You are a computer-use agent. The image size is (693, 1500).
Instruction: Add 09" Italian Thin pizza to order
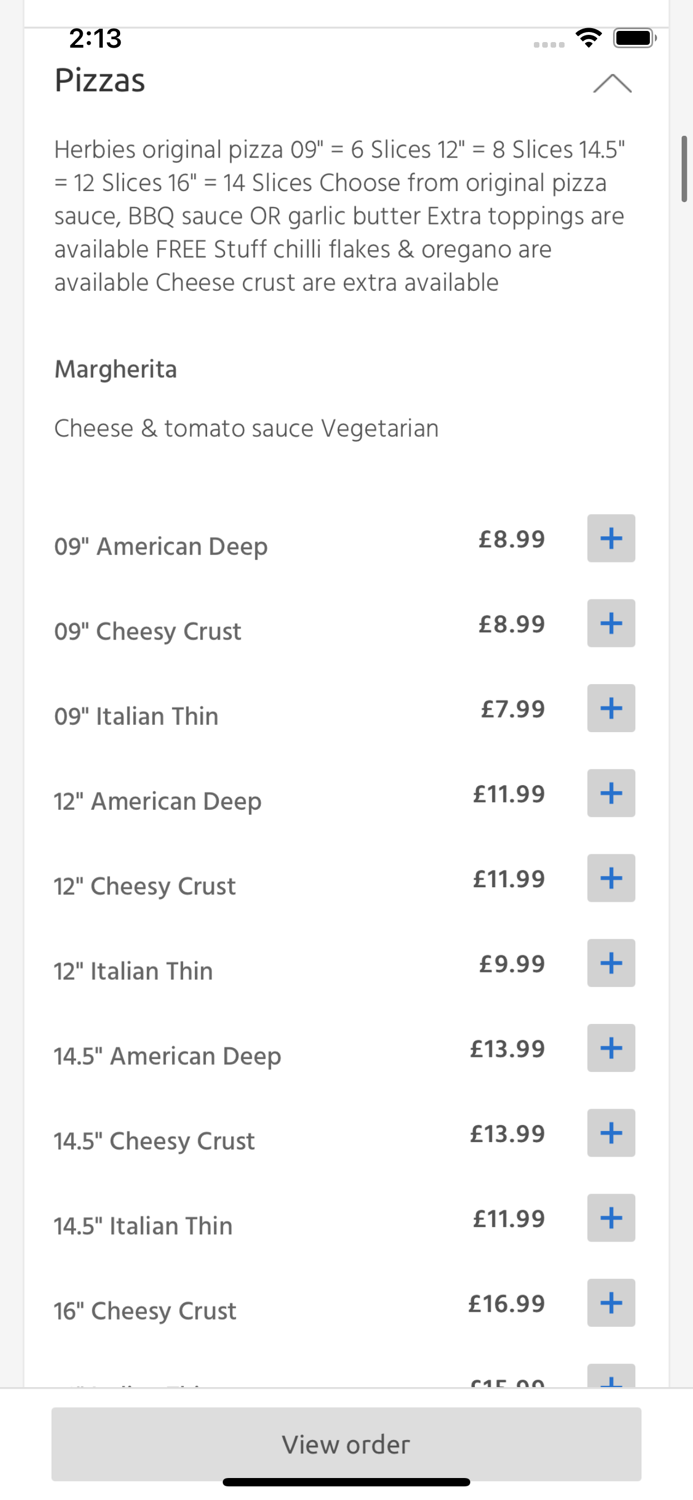[x=611, y=708]
